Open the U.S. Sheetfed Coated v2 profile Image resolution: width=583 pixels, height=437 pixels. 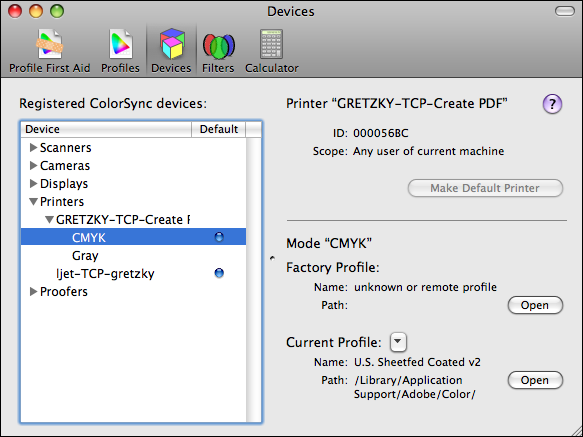535,380
